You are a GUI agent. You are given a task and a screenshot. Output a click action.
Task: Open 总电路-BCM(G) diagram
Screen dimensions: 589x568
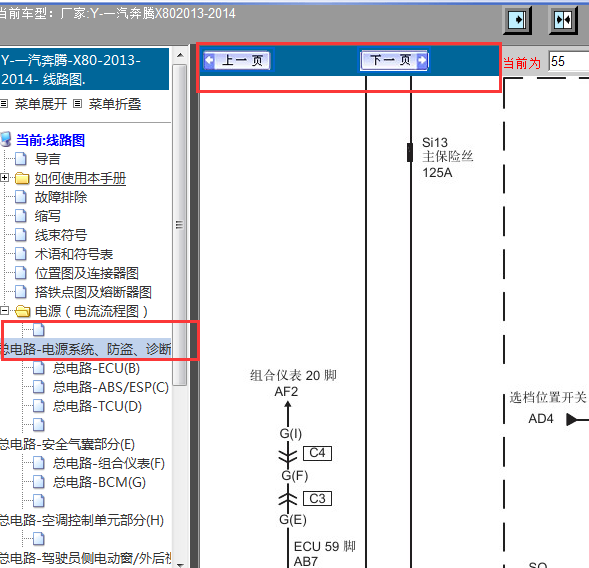tap(99, 482)
